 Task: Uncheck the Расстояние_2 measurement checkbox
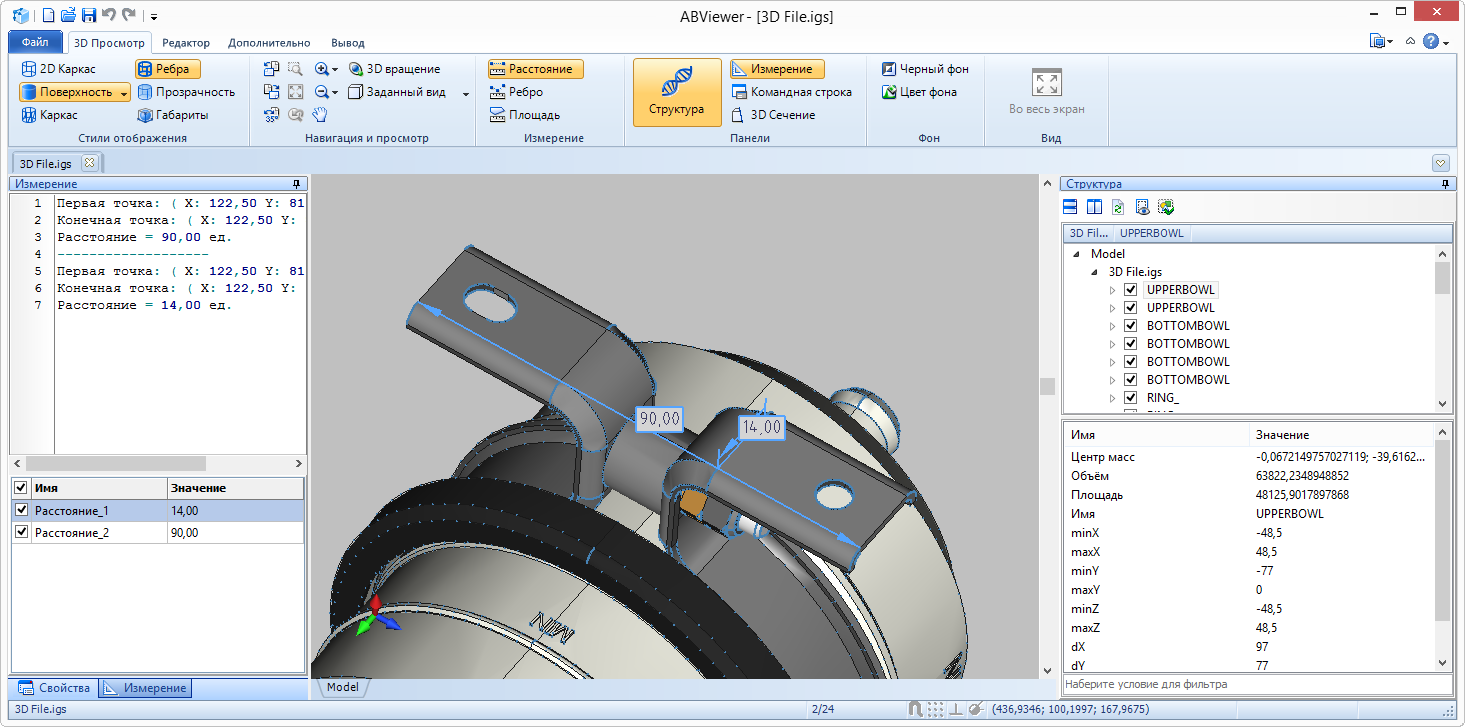21,533
